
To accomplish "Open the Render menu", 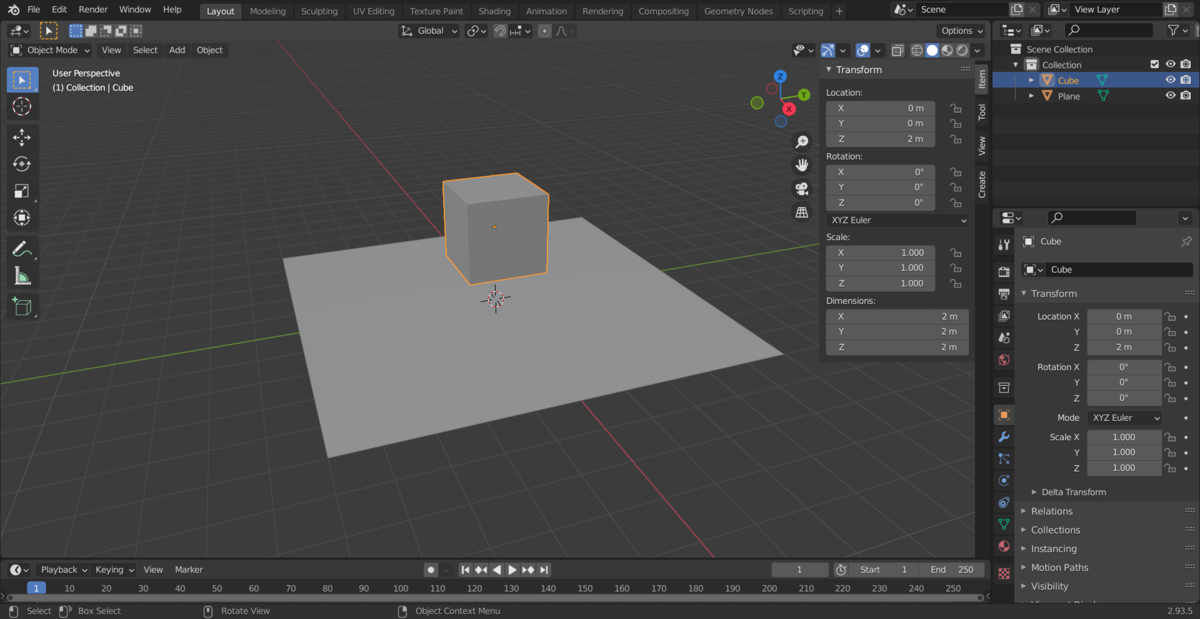I will 93,10.
